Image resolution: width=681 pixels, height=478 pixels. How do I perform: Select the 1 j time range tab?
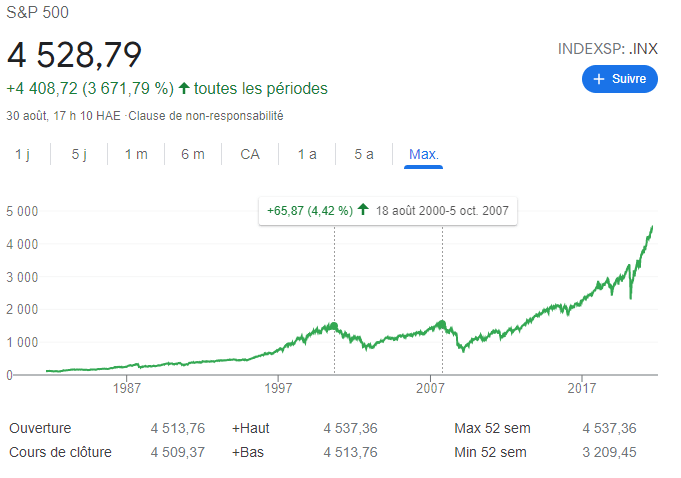coord(22,154)
